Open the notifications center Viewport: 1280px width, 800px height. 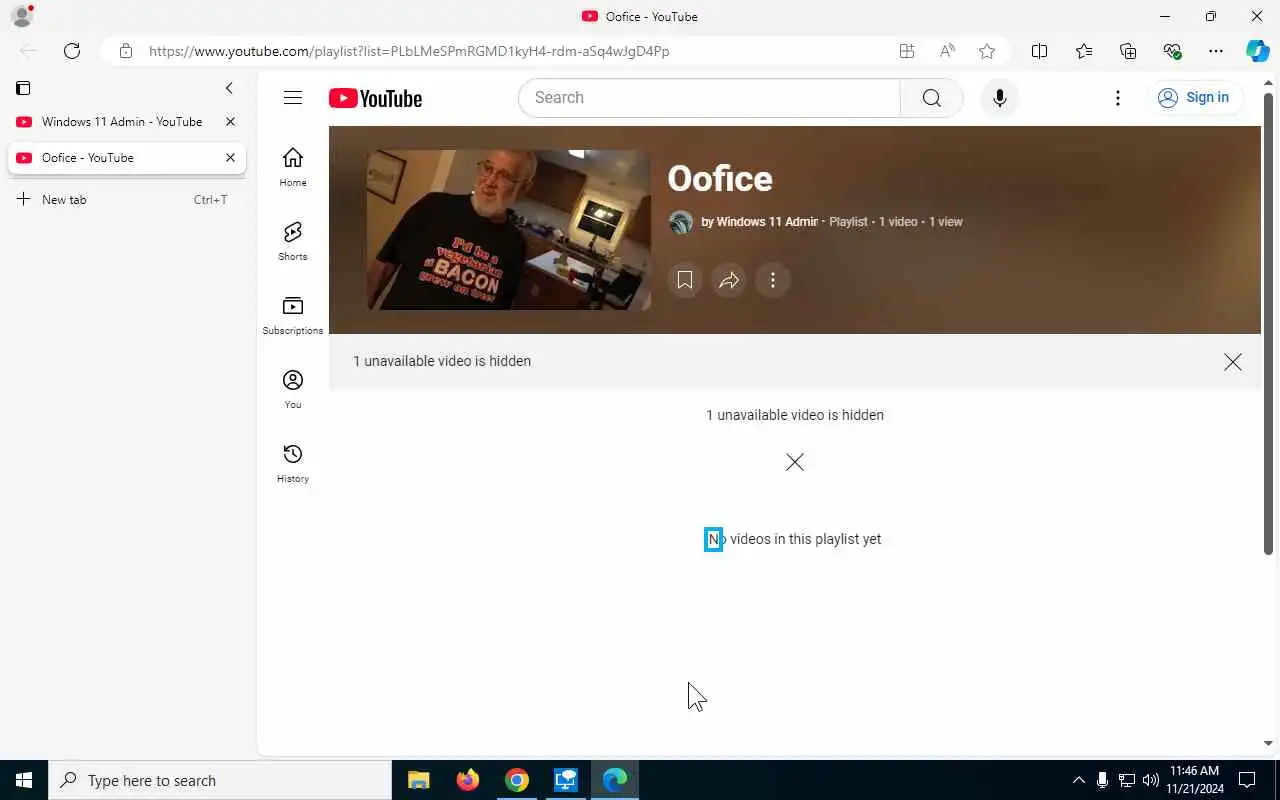[1247, 780]
